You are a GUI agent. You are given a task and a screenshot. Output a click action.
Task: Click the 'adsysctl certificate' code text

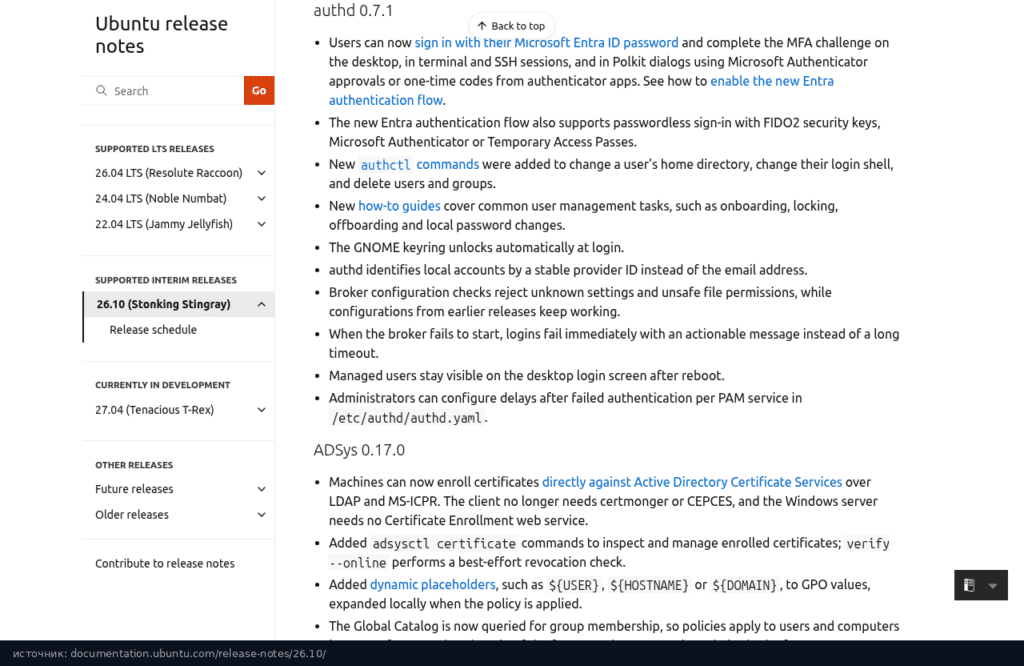[444, 543]
